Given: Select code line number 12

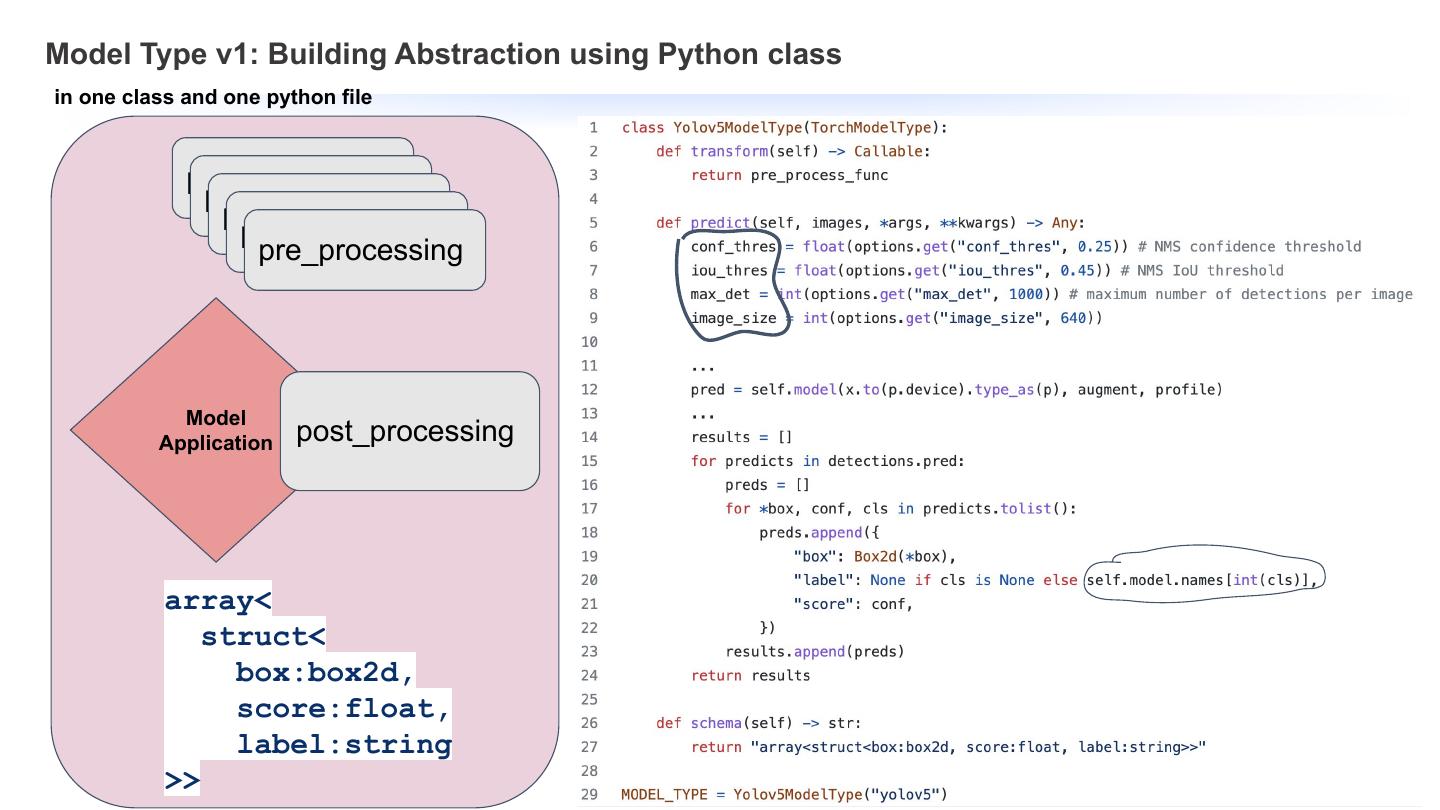Looking at the screenshot, I should tap(590, 390).
